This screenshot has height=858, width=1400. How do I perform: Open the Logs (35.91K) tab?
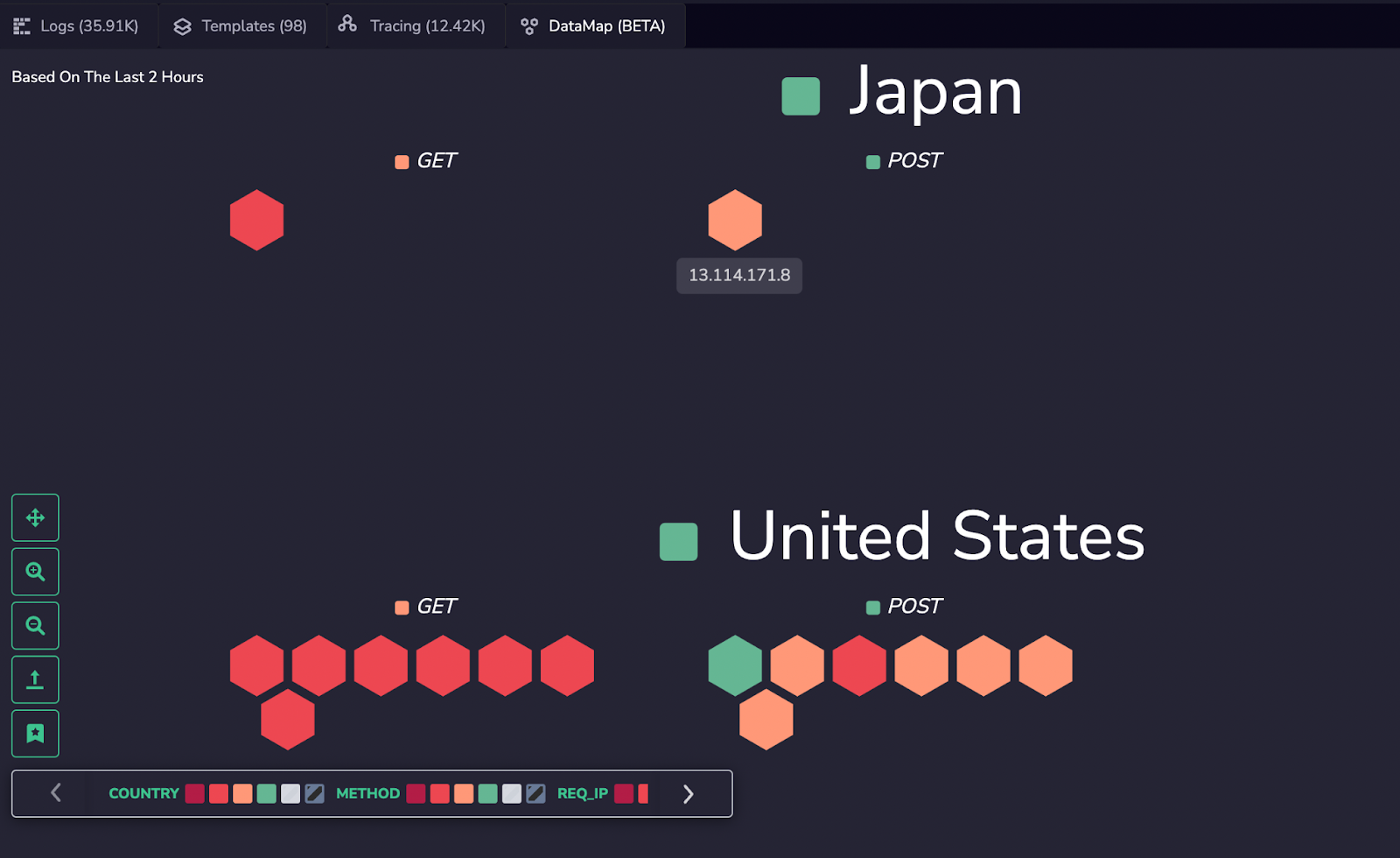[76, 26]
